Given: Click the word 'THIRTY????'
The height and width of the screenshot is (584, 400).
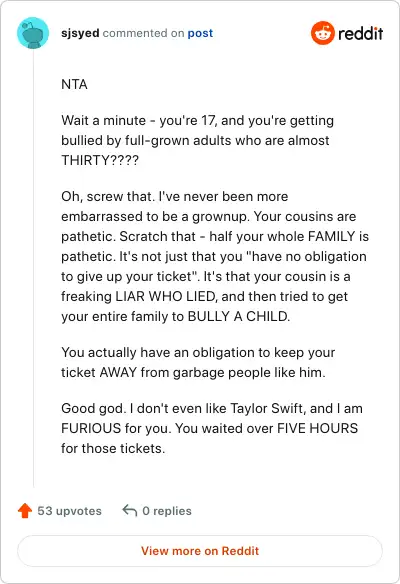Looking at the screenshot, I should coord(100,160).
